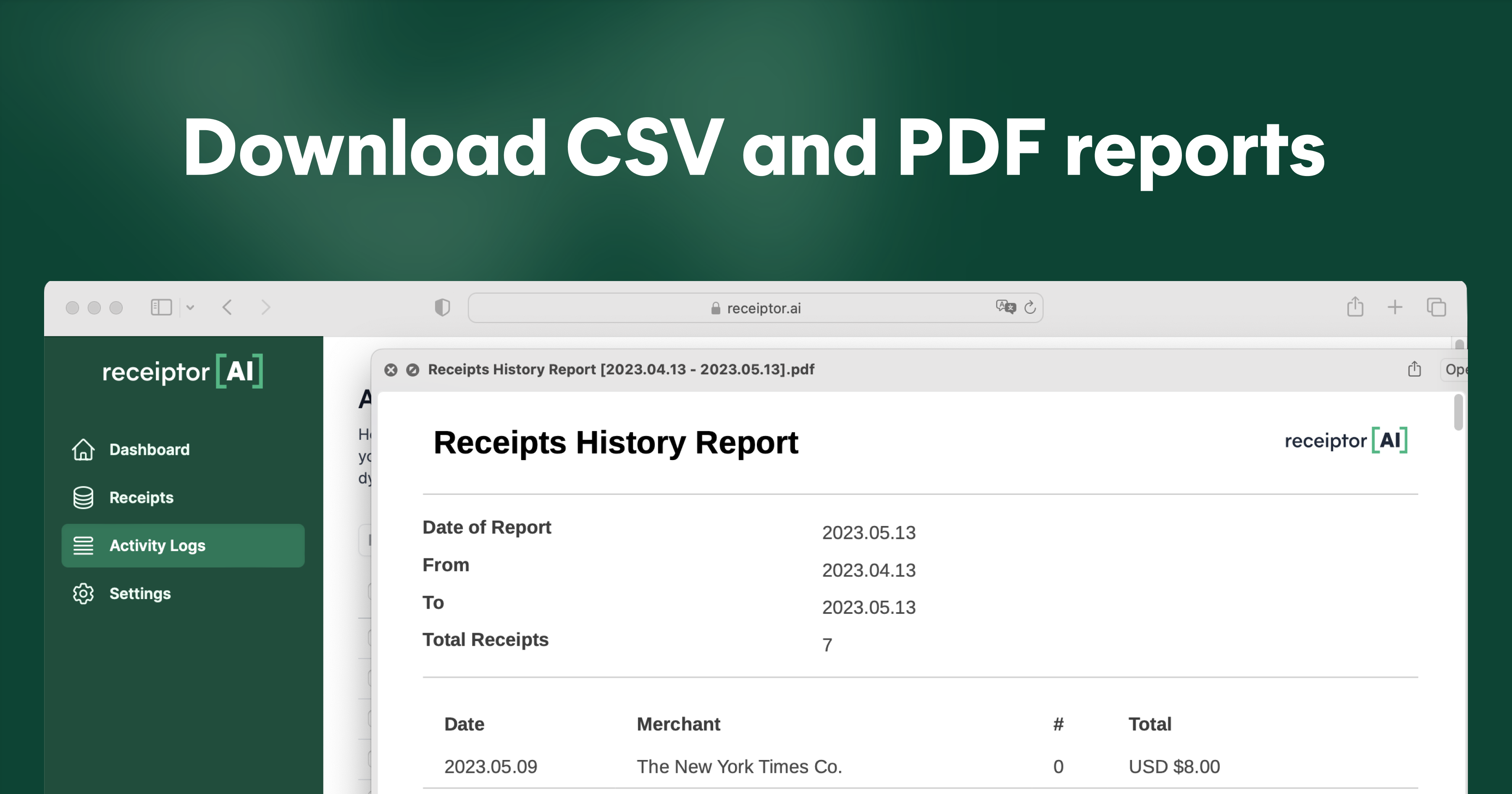Click the share icon in PDF preview header
This screenshot has width=1512, height=794.
[1414, 369]
